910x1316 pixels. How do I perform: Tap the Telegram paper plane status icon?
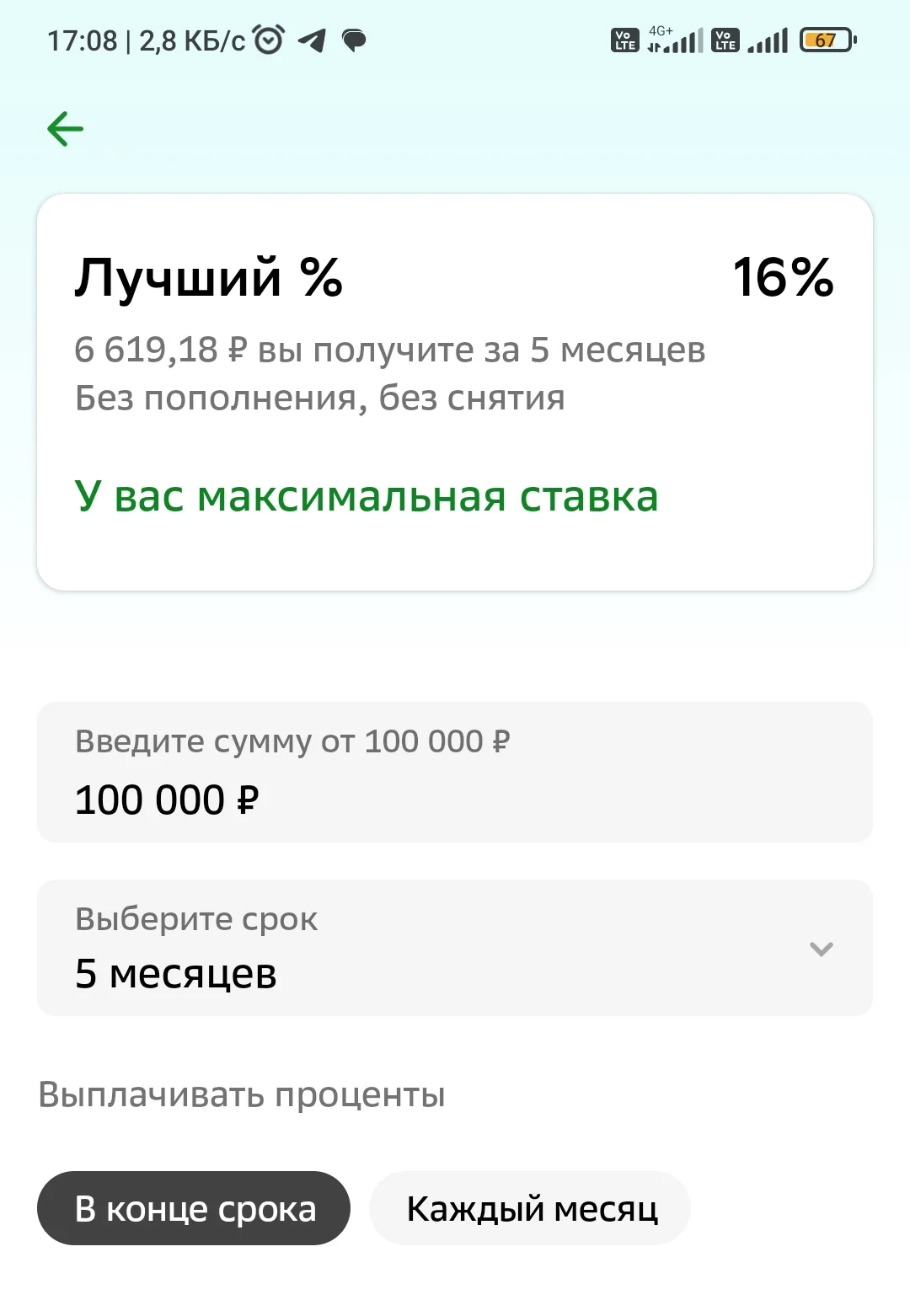pos(312,40)
